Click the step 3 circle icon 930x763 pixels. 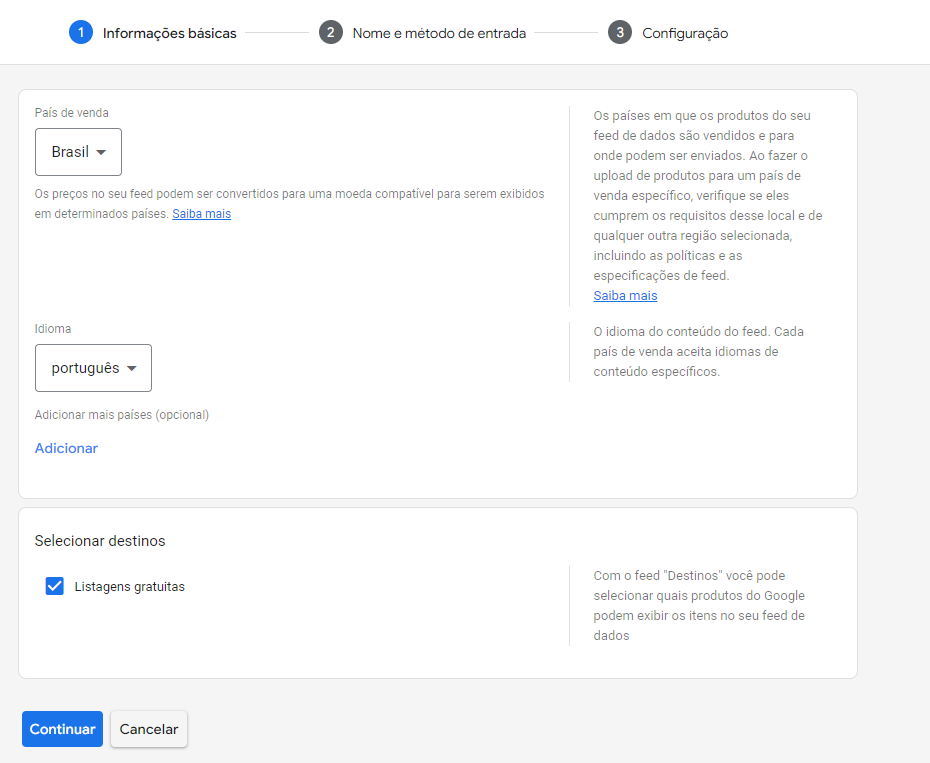pyautogui.click(x=620, y=32)
